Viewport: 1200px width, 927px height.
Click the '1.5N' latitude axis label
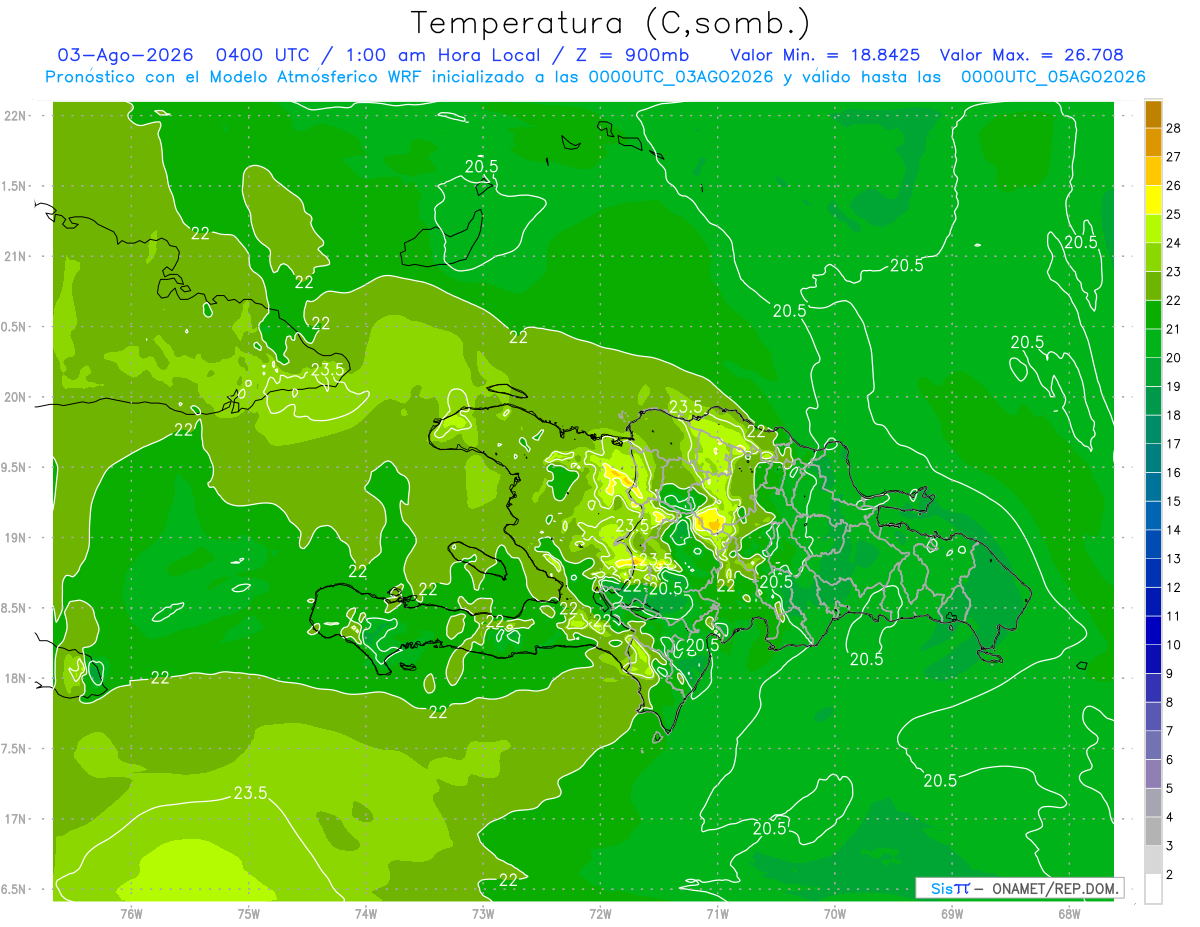click(15, 186)
